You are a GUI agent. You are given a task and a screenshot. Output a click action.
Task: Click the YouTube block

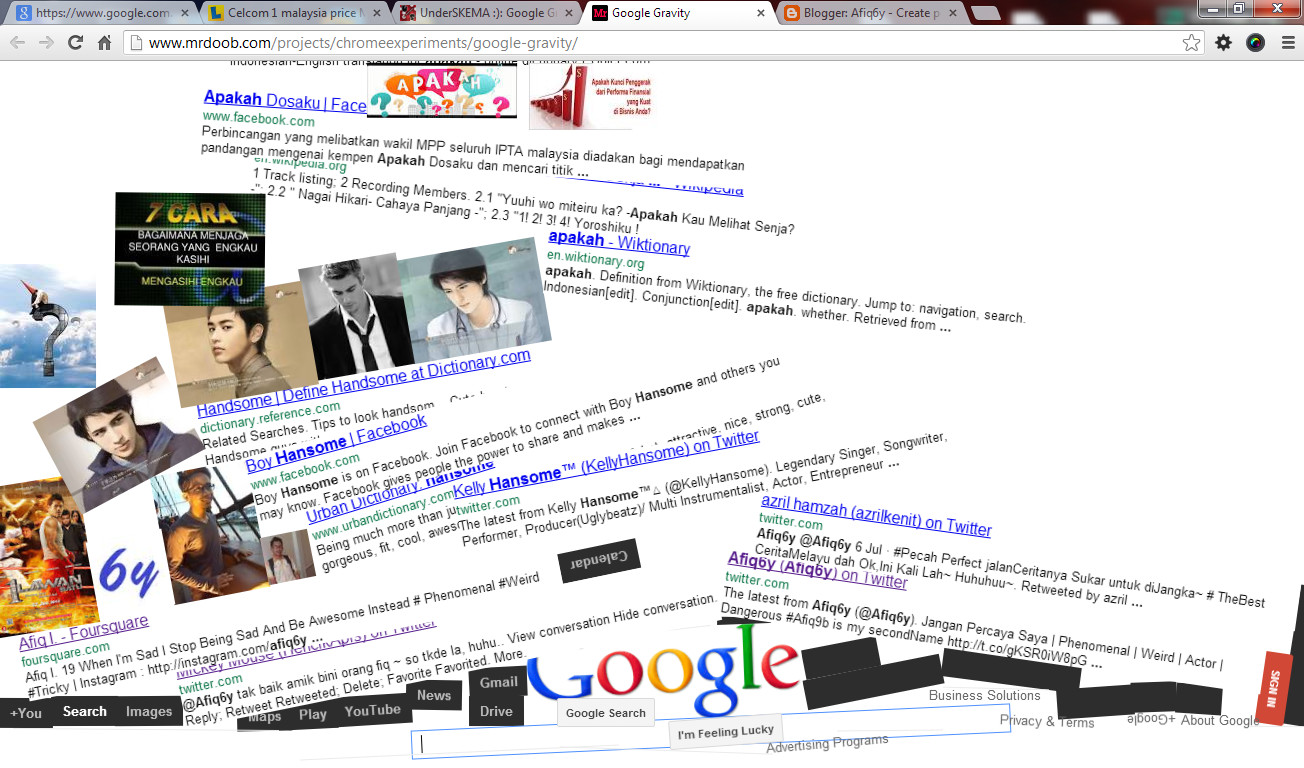[372, 710]
